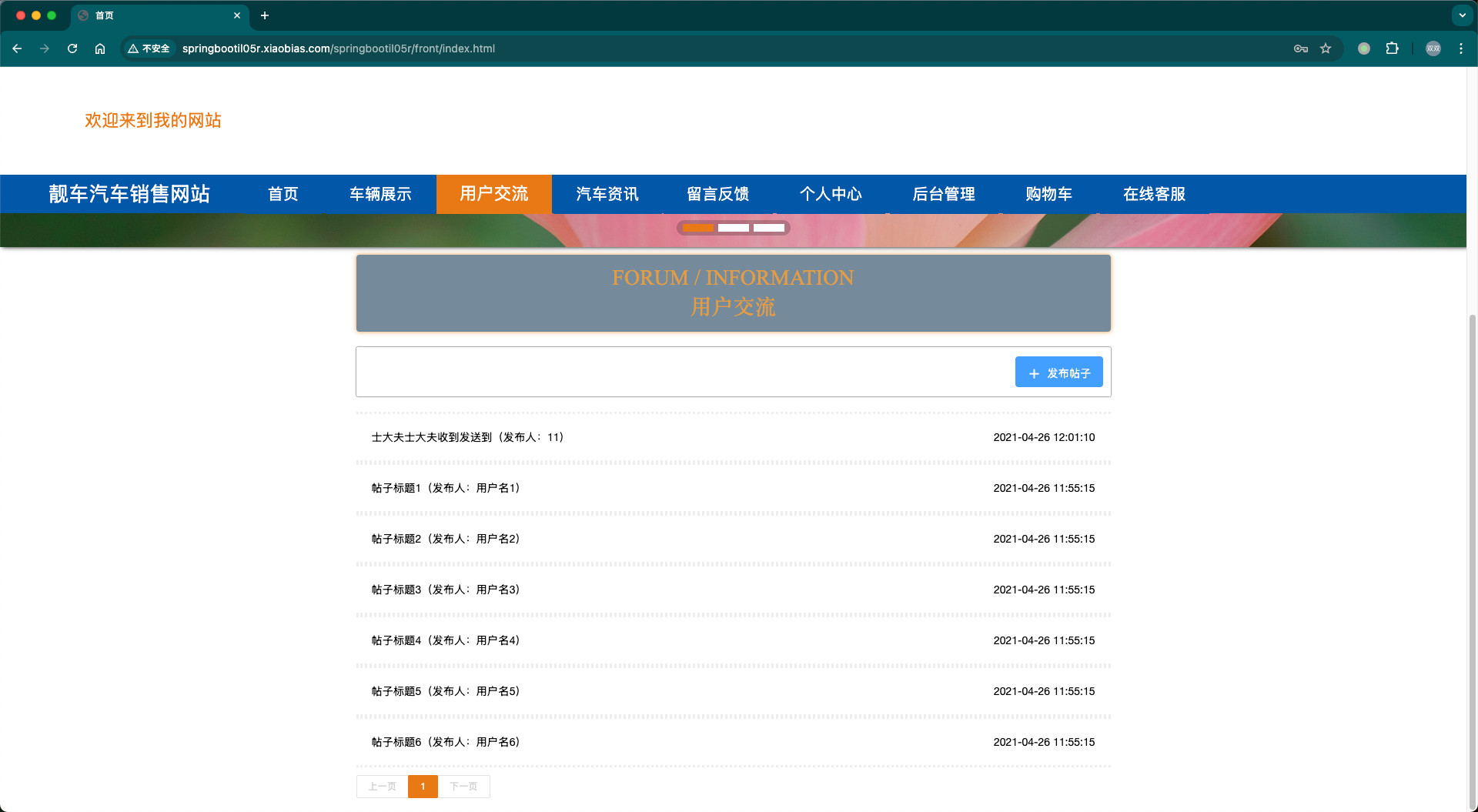The image size is (1478, 812).
Task: Open the browser profile avatar
Action: pyautogui.click(x=1433, y=48)
